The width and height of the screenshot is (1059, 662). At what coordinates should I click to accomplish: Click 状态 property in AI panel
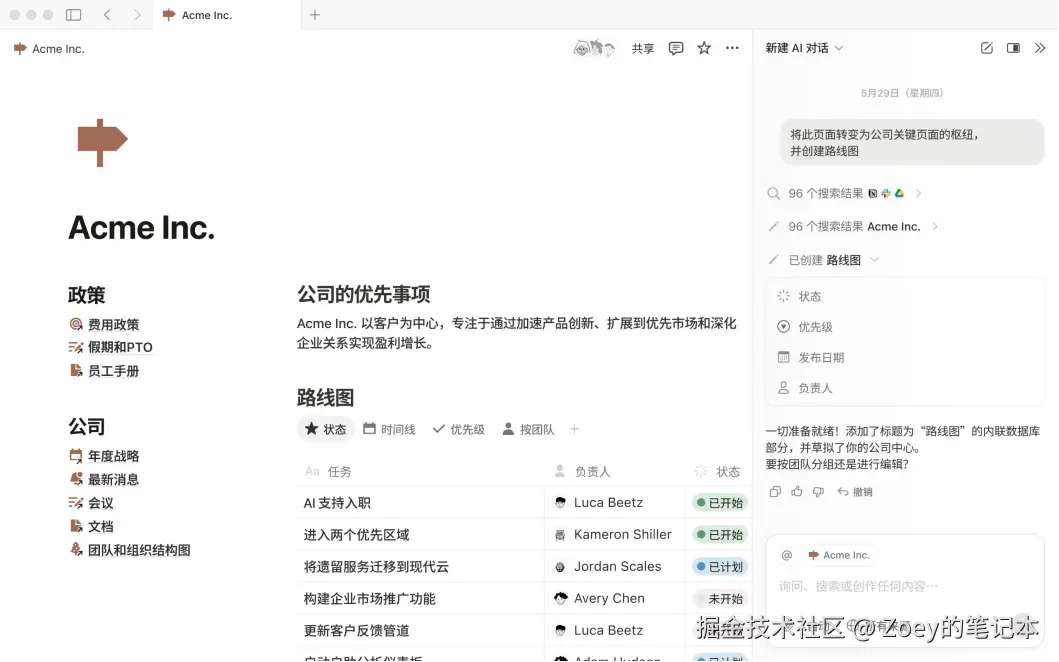pyautogui.click(x=800, y=297)
